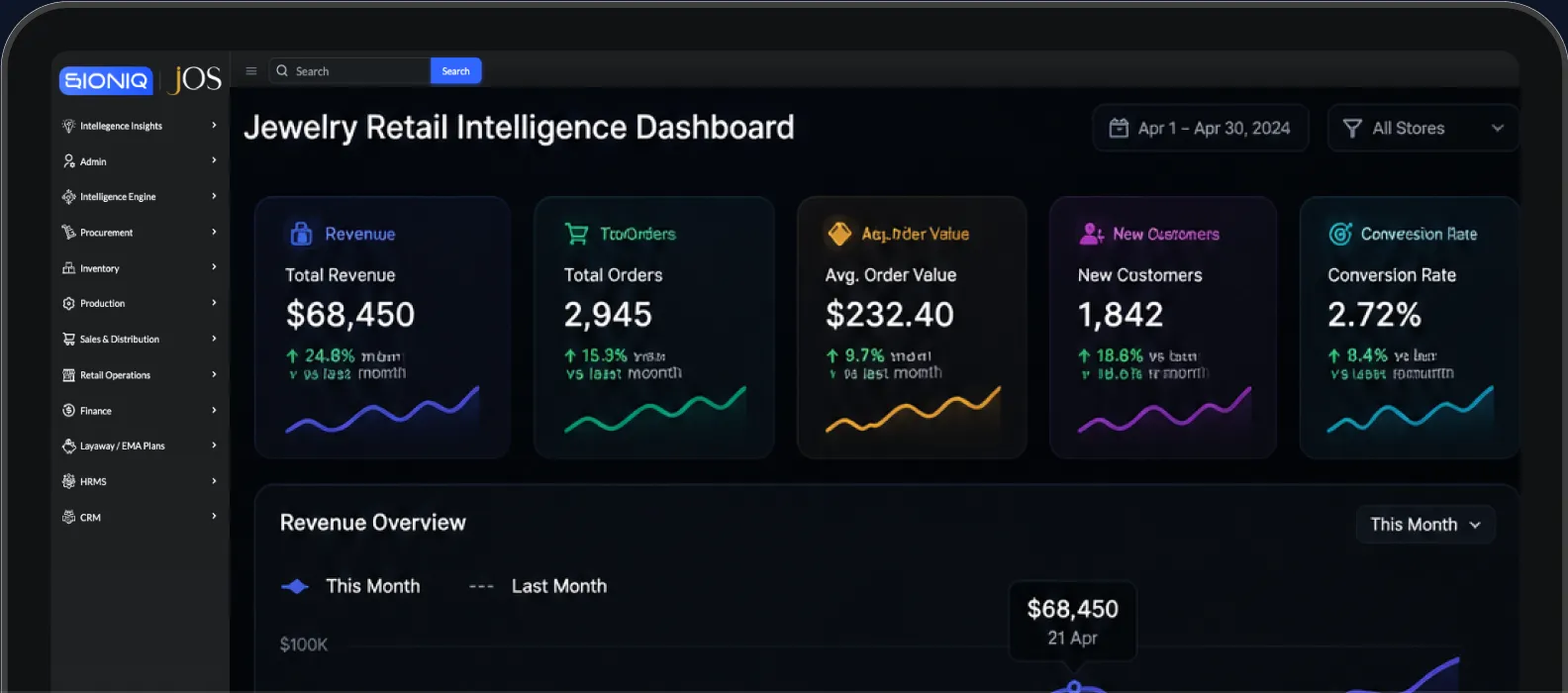Expand the Production chevron
1568x693 pixels.
[x=214, y=303]
